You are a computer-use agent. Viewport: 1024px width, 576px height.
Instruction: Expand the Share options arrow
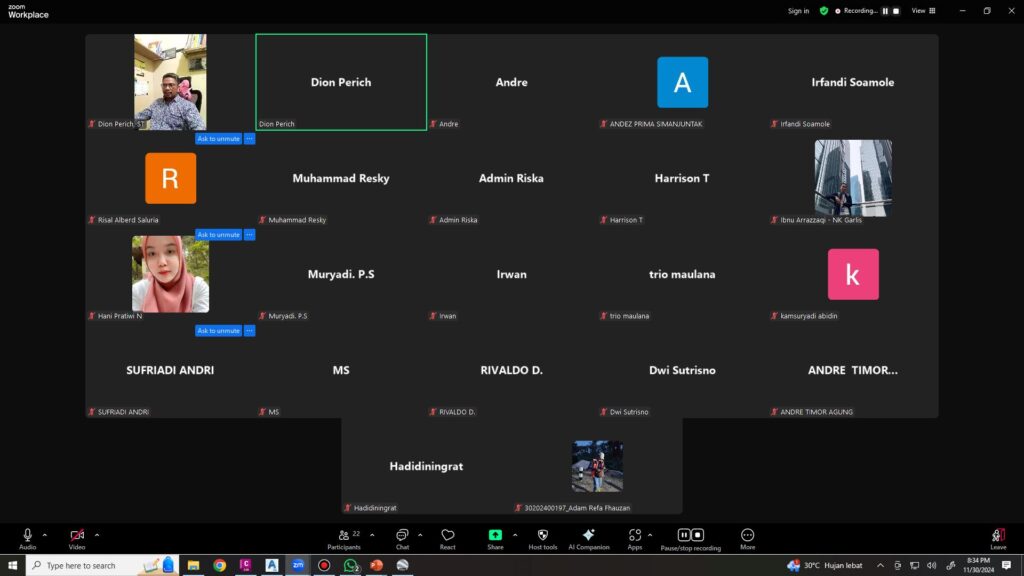tap(516, 535)
